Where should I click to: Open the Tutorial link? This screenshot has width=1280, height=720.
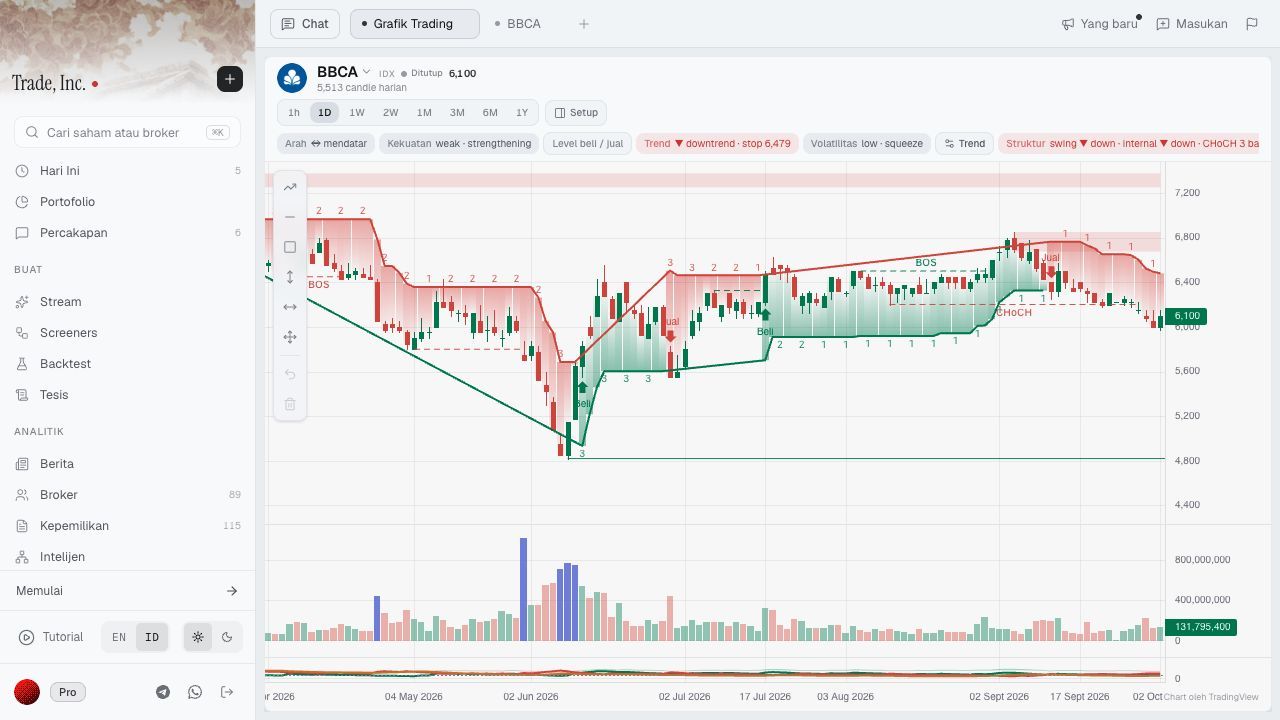pyautogui.click(x=53, y=637)
